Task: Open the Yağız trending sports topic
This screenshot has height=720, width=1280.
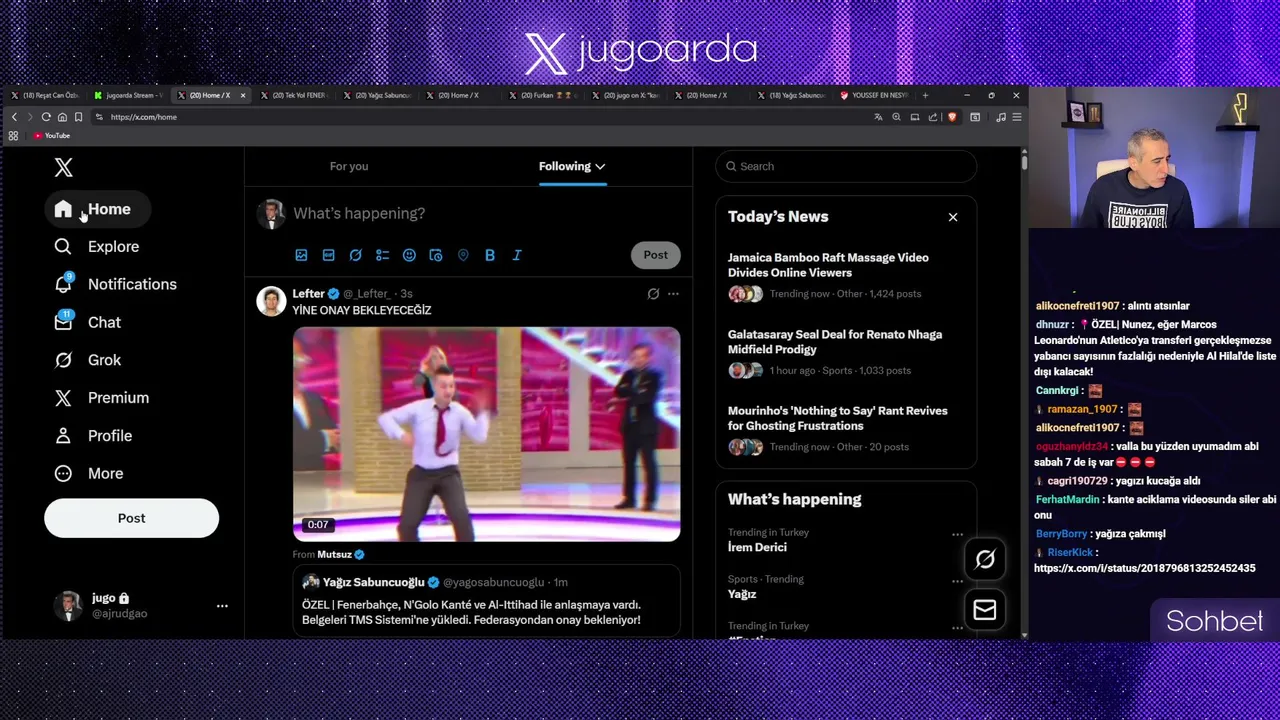Action: point(742,594)
